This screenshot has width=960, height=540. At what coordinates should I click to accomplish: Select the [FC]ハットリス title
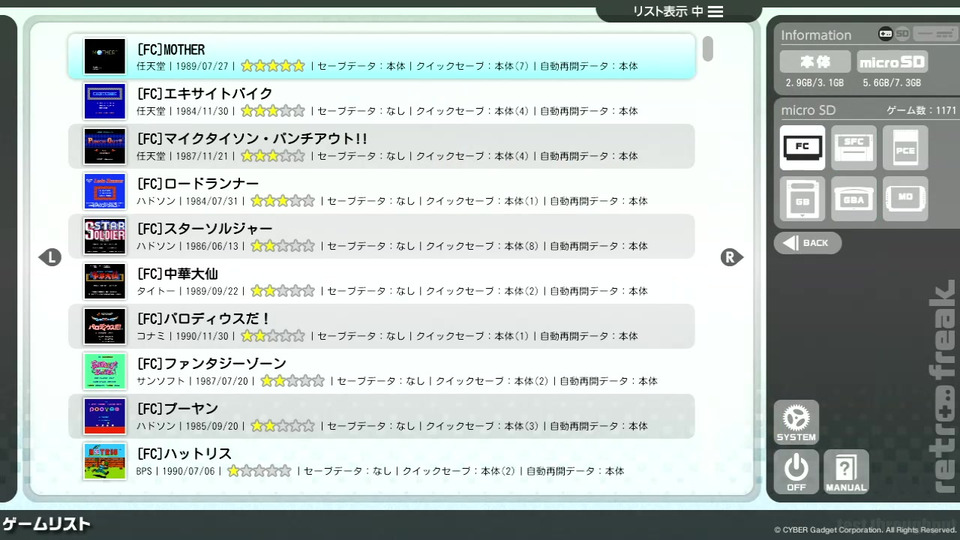coord(184,454)
